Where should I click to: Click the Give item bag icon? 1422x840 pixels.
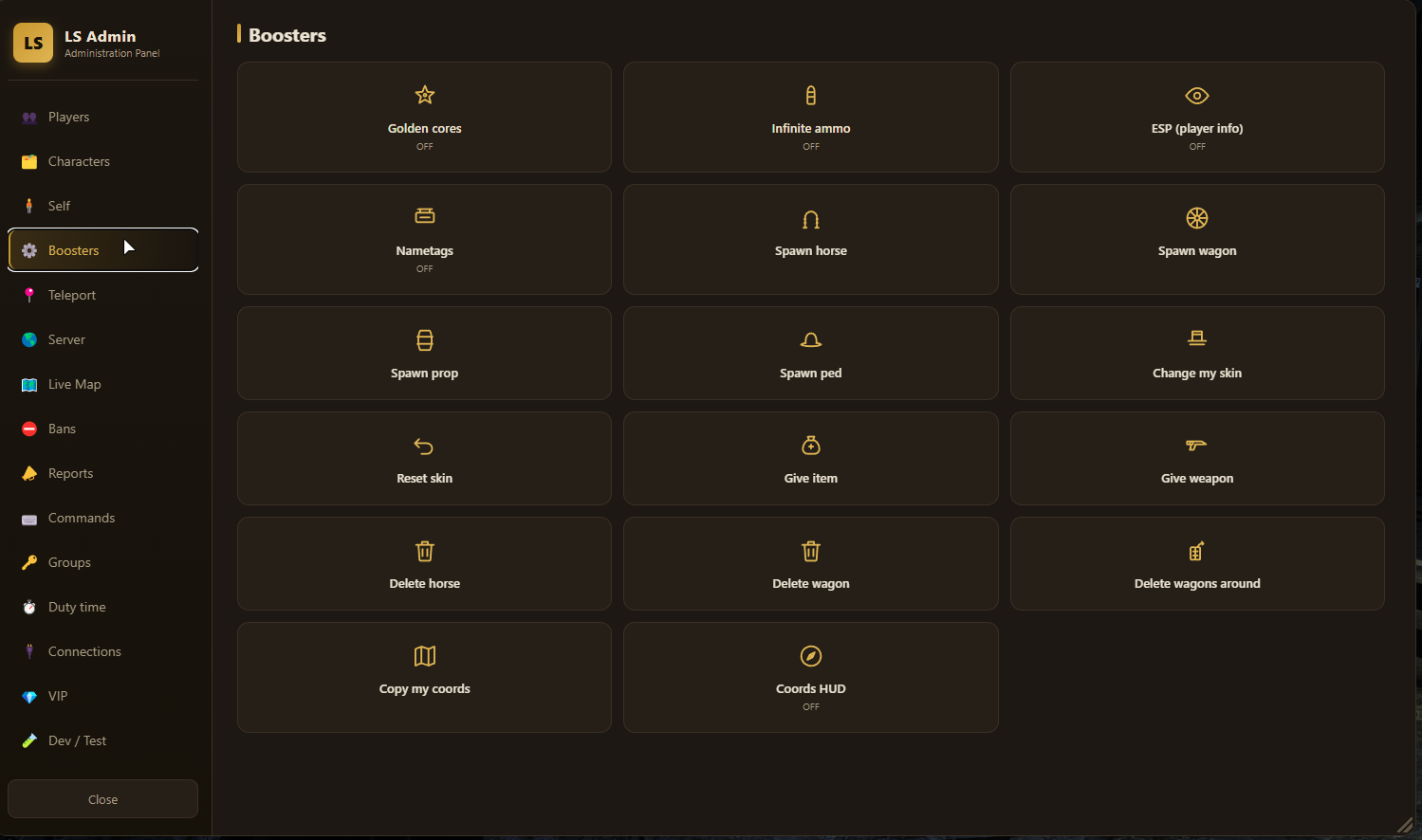811,446
